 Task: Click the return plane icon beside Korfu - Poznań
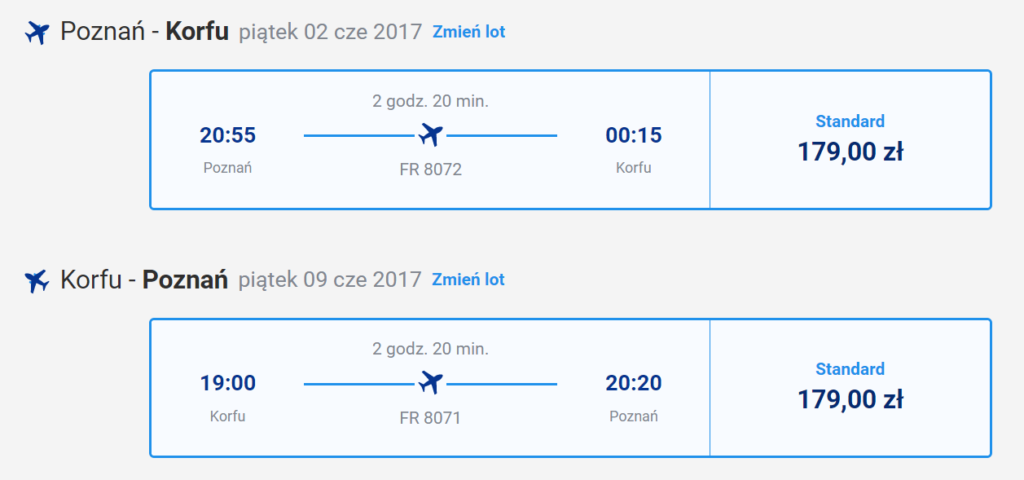tap(37, 281)
